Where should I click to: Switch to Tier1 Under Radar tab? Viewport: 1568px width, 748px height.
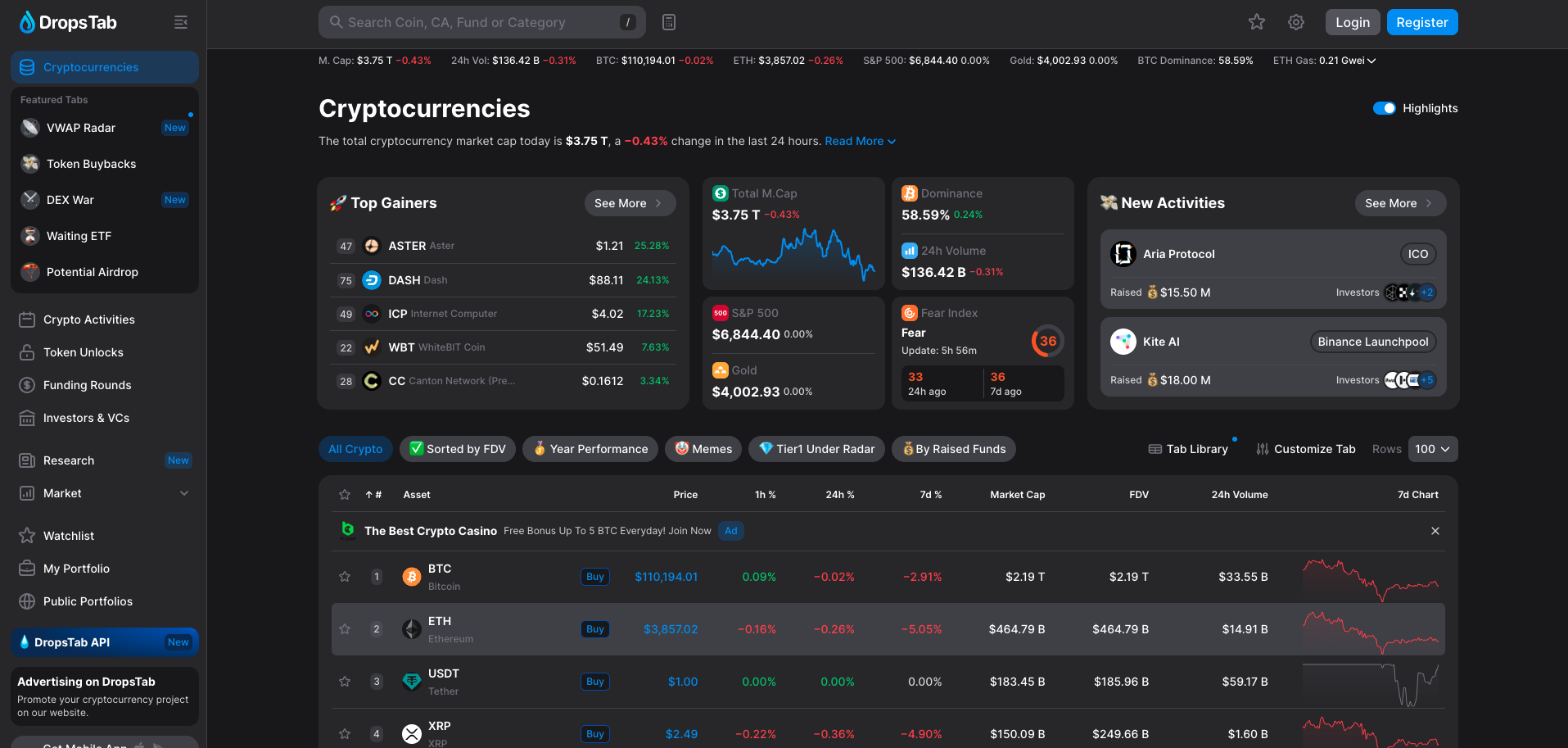tap(816, 449)
